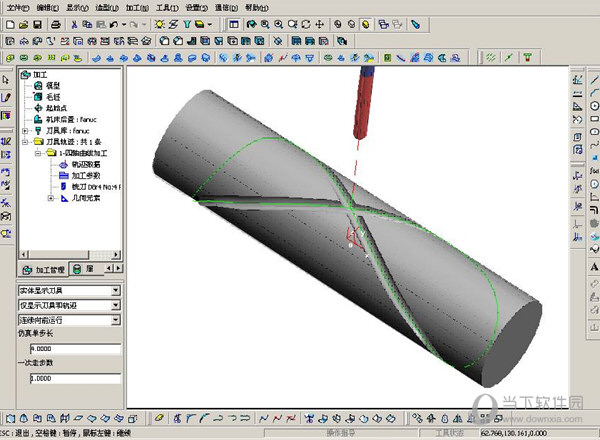Click the Open file folder icon
The width and height of the screenshot is (600, 440).
coord(24,25)
